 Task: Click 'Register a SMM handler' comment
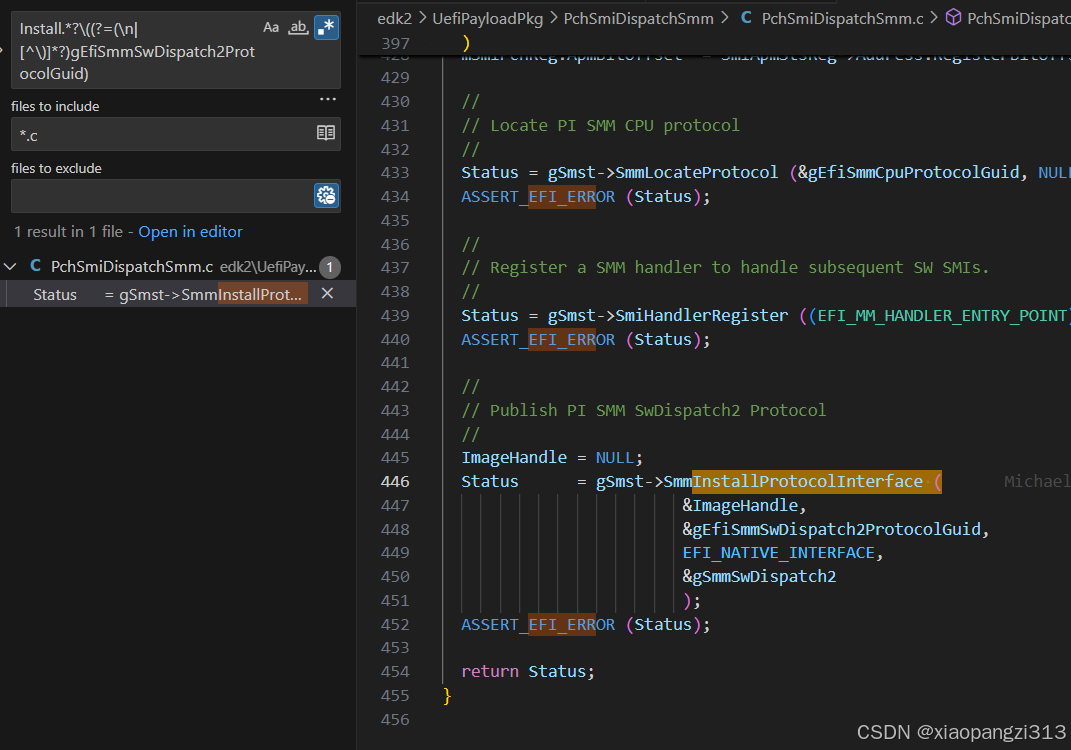click(725, 268)
